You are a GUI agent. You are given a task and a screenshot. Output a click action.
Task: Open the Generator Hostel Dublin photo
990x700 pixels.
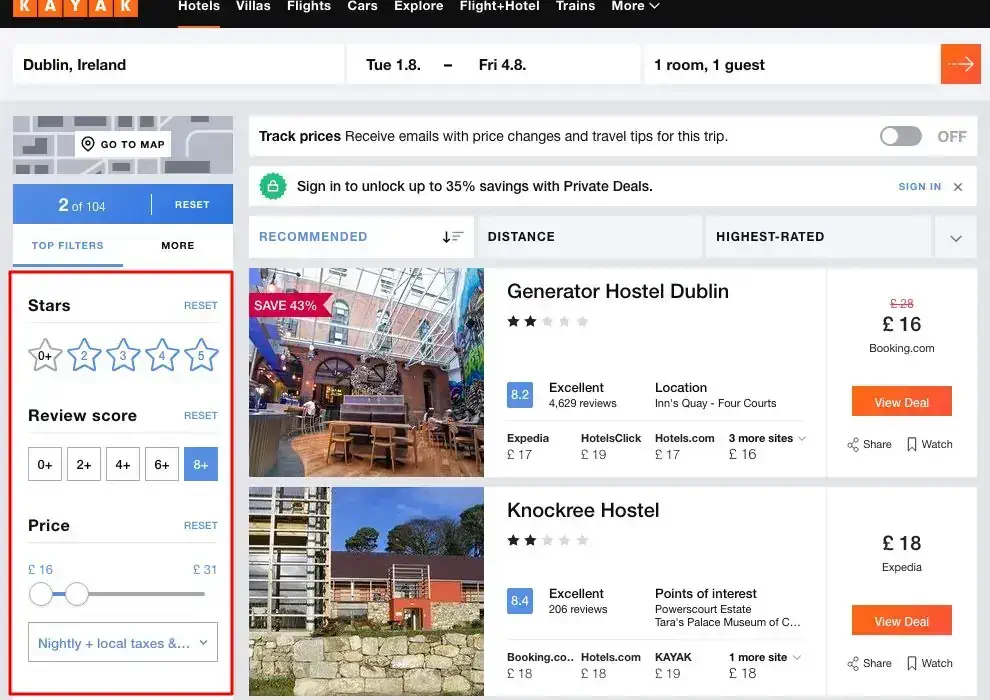pyautogui.click(x=366, y=372)
